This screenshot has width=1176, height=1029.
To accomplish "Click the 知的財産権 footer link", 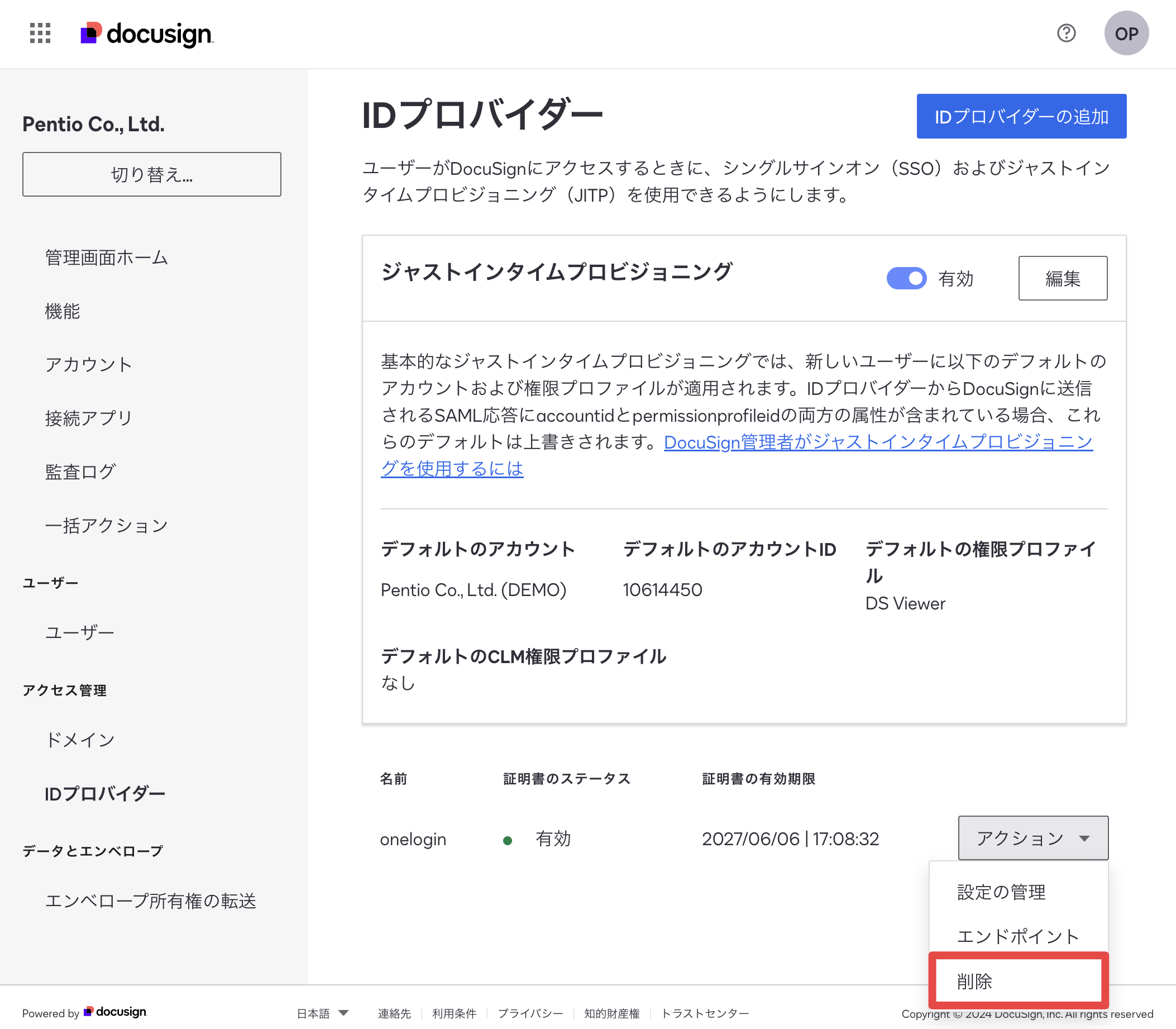I will [612, 1013].
